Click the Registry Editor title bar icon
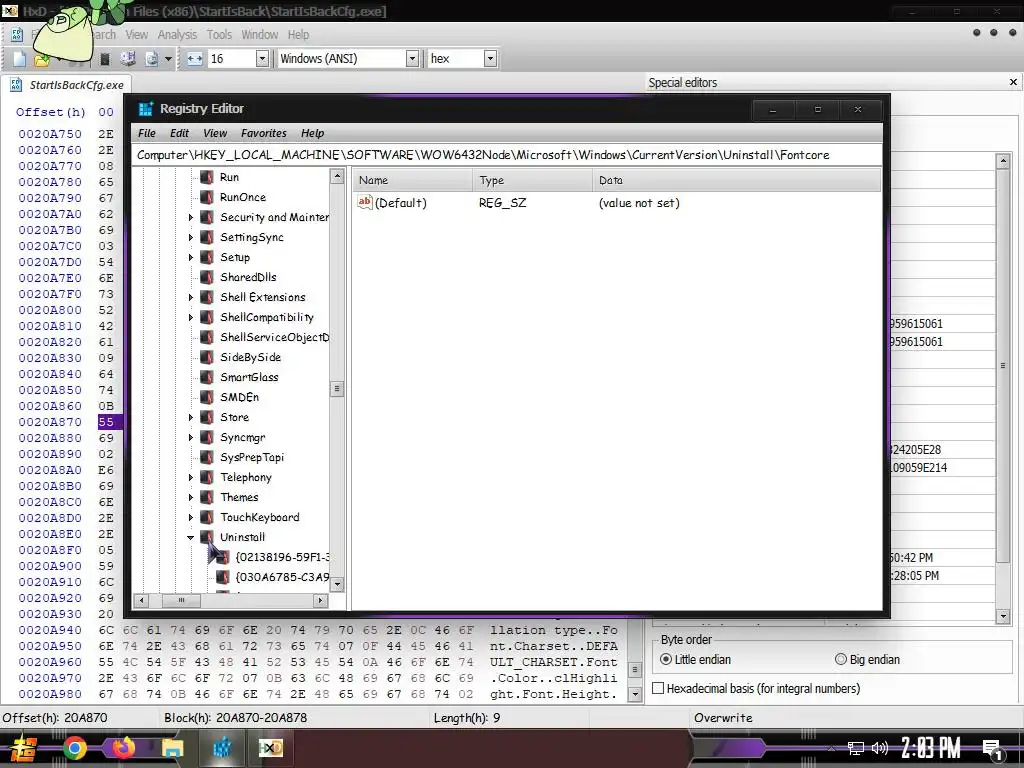 (146, 109)
